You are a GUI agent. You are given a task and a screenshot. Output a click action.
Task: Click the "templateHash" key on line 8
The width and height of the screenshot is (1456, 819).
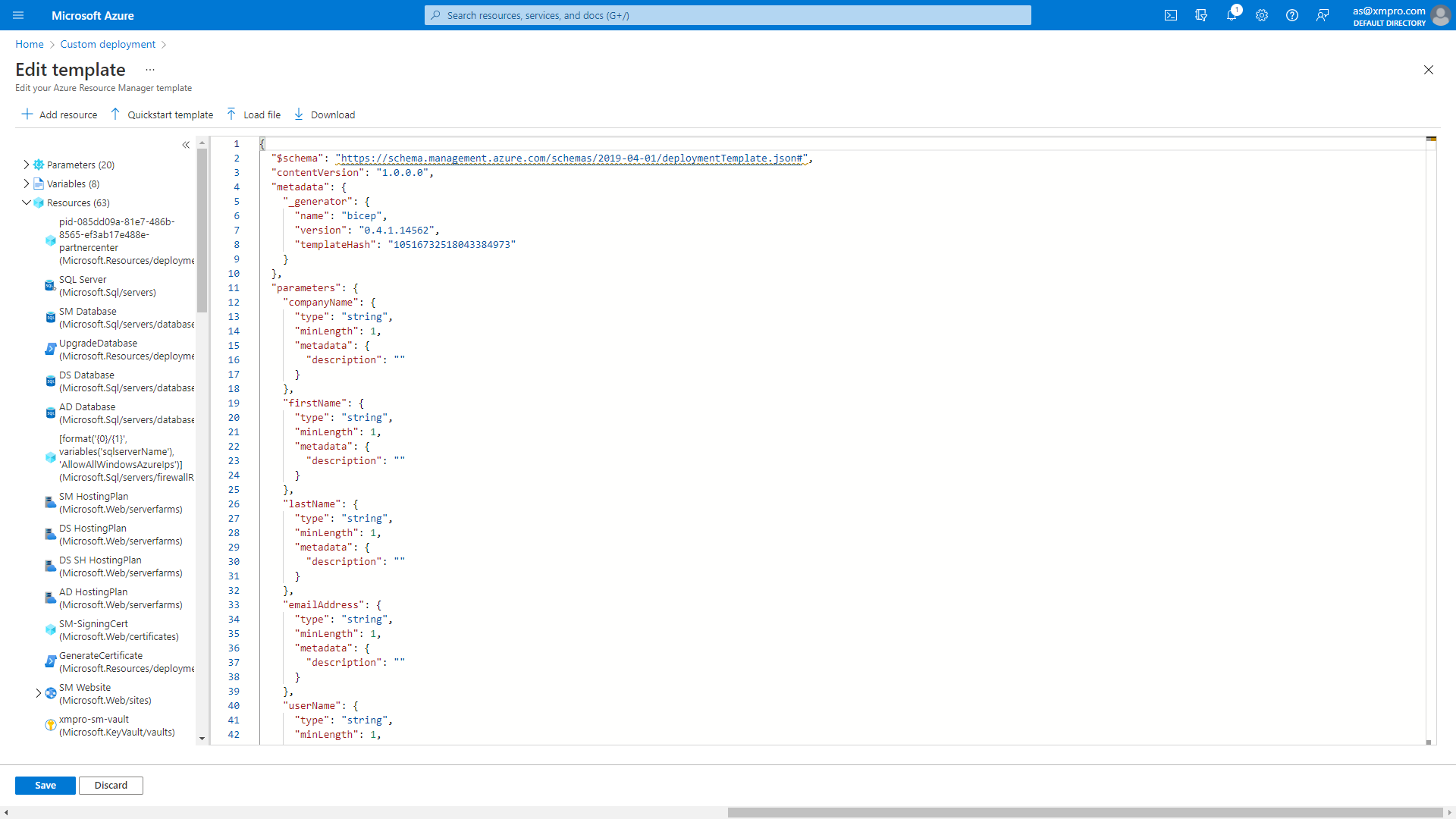(335, 245)
